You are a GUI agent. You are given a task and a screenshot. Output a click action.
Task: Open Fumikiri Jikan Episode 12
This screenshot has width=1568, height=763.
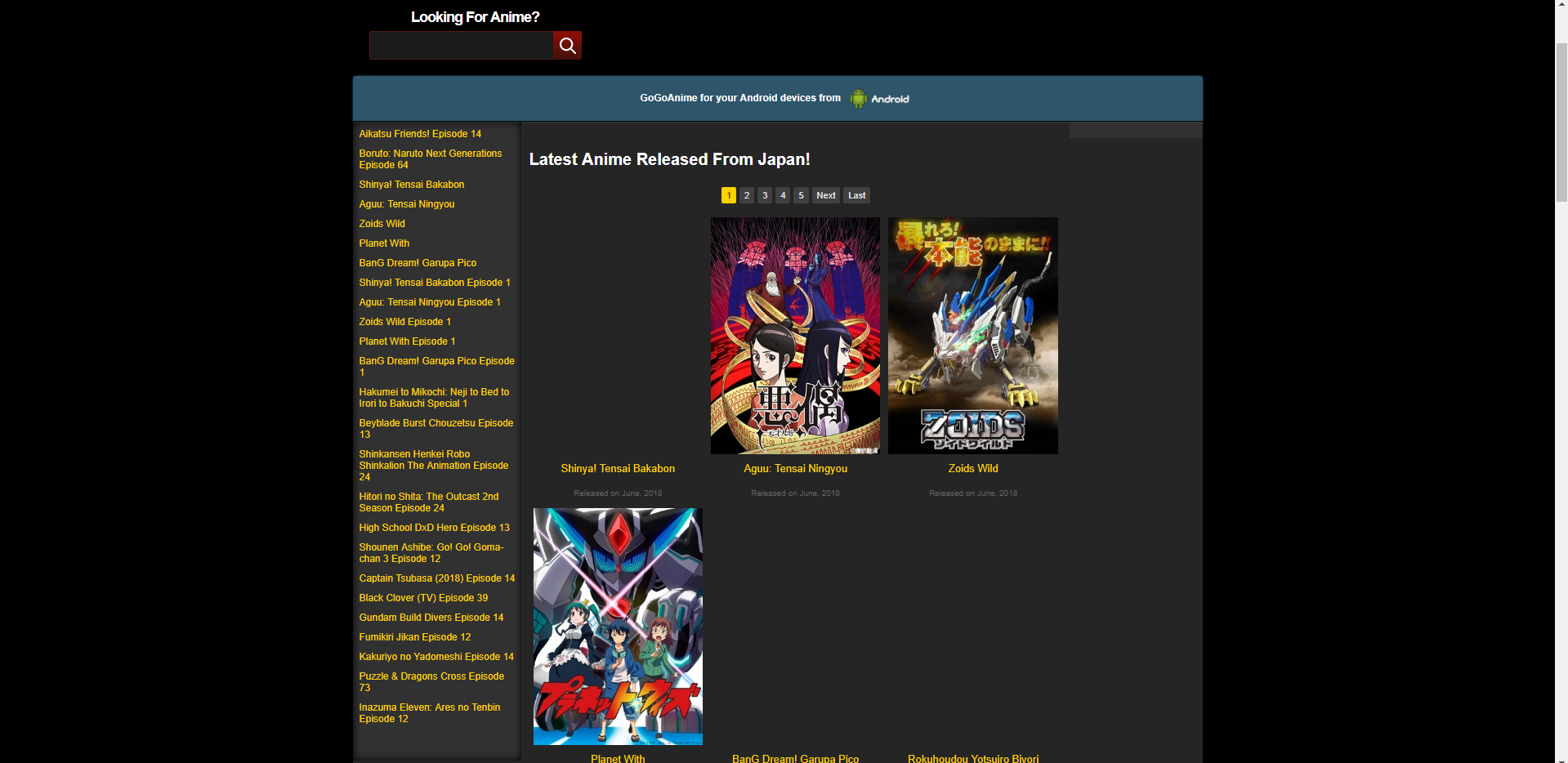pyautogui.click(x=415, y=637)
